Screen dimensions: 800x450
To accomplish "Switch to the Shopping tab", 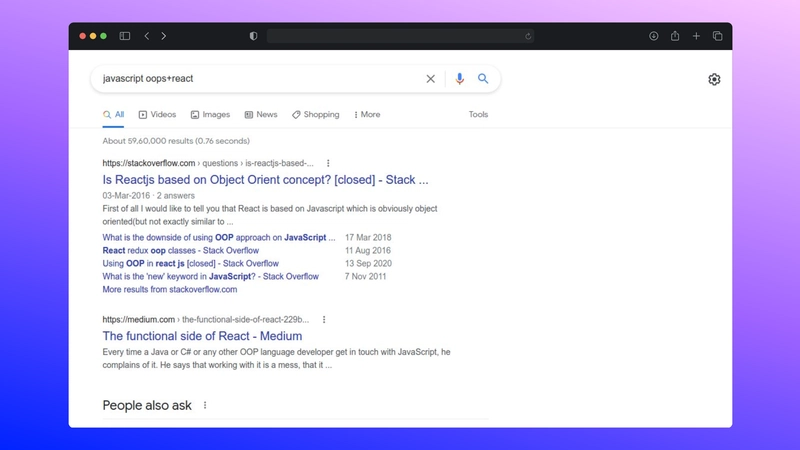I will 315,115.
